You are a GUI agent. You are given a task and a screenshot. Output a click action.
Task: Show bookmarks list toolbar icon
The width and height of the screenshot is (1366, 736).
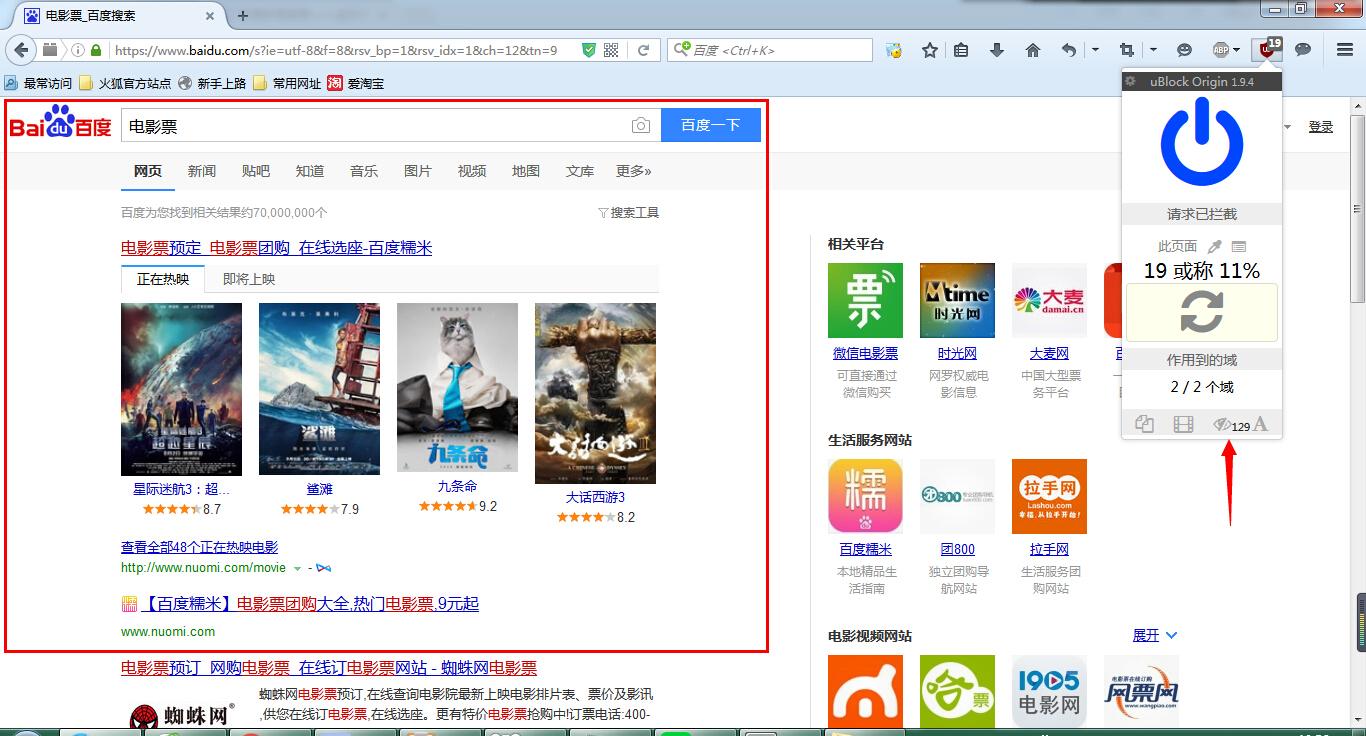(961, 50)
